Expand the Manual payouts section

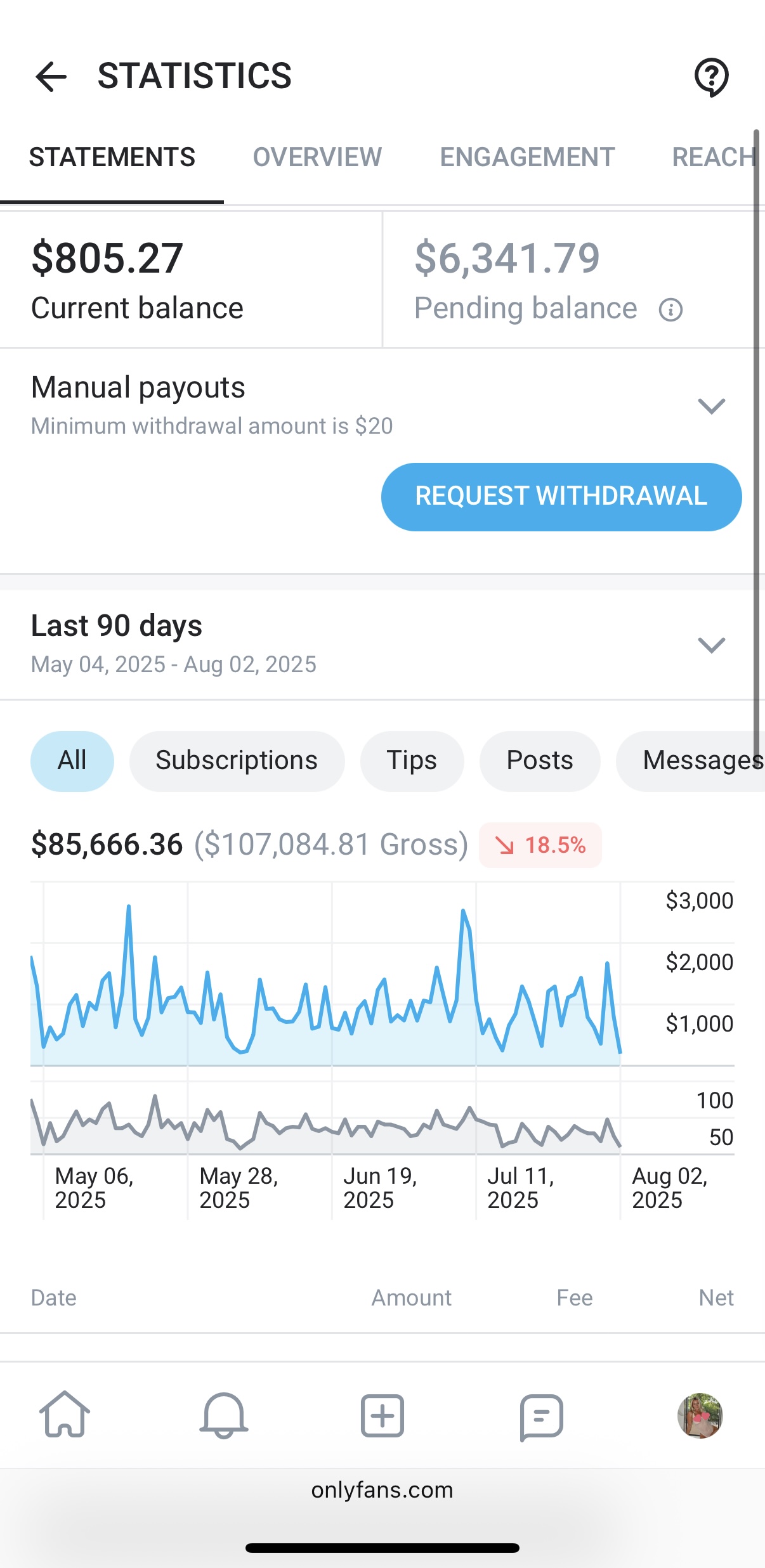click(x=711, y=406)
